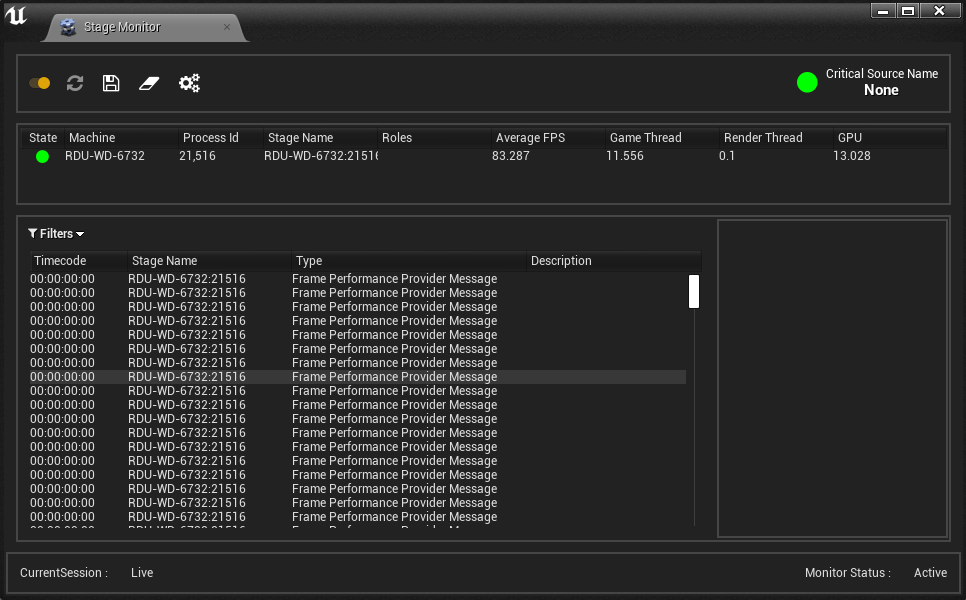The width and height of the screenshot is (966, 600).
Task: Click the Unreal Engine logo icon
Action: 16,17
